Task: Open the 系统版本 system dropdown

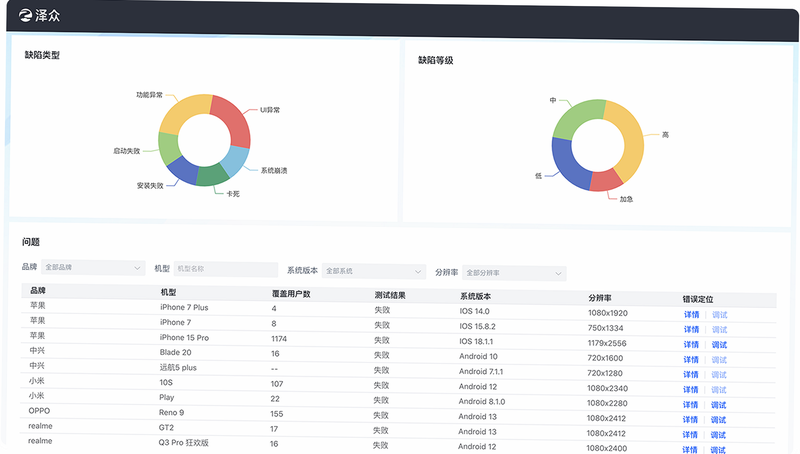Action: pos(373,271)
